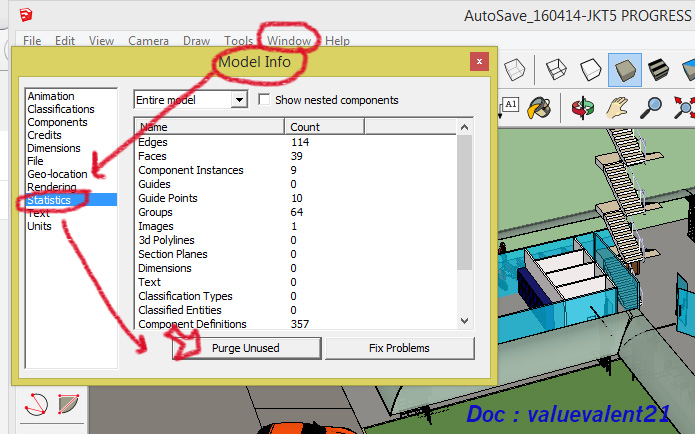Select Credits in the Model Info list
695x434 pixels.
click(44, 135)
